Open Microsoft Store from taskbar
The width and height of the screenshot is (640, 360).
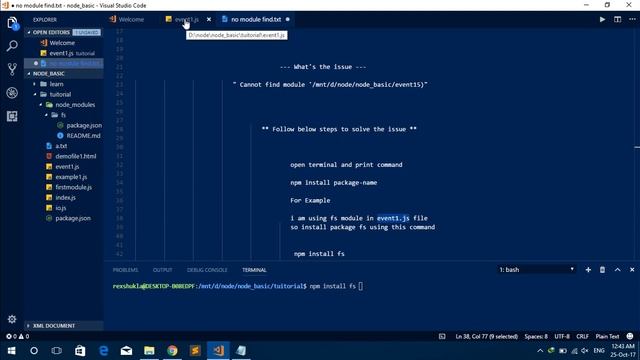[x=80, y=351]
